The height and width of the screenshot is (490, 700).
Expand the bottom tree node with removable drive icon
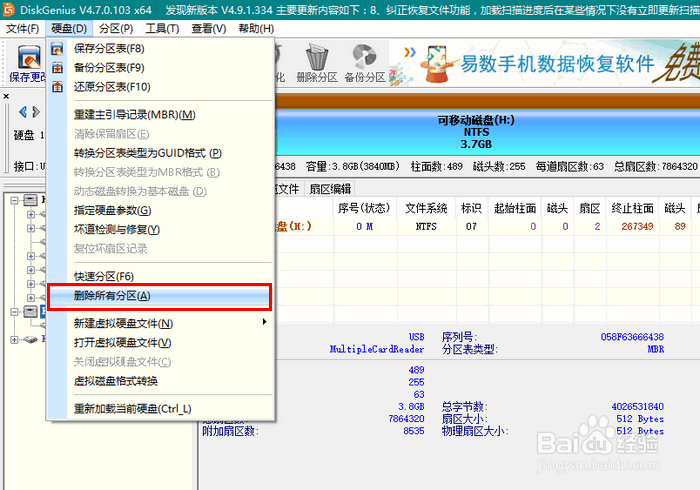(x=14, y=340)
